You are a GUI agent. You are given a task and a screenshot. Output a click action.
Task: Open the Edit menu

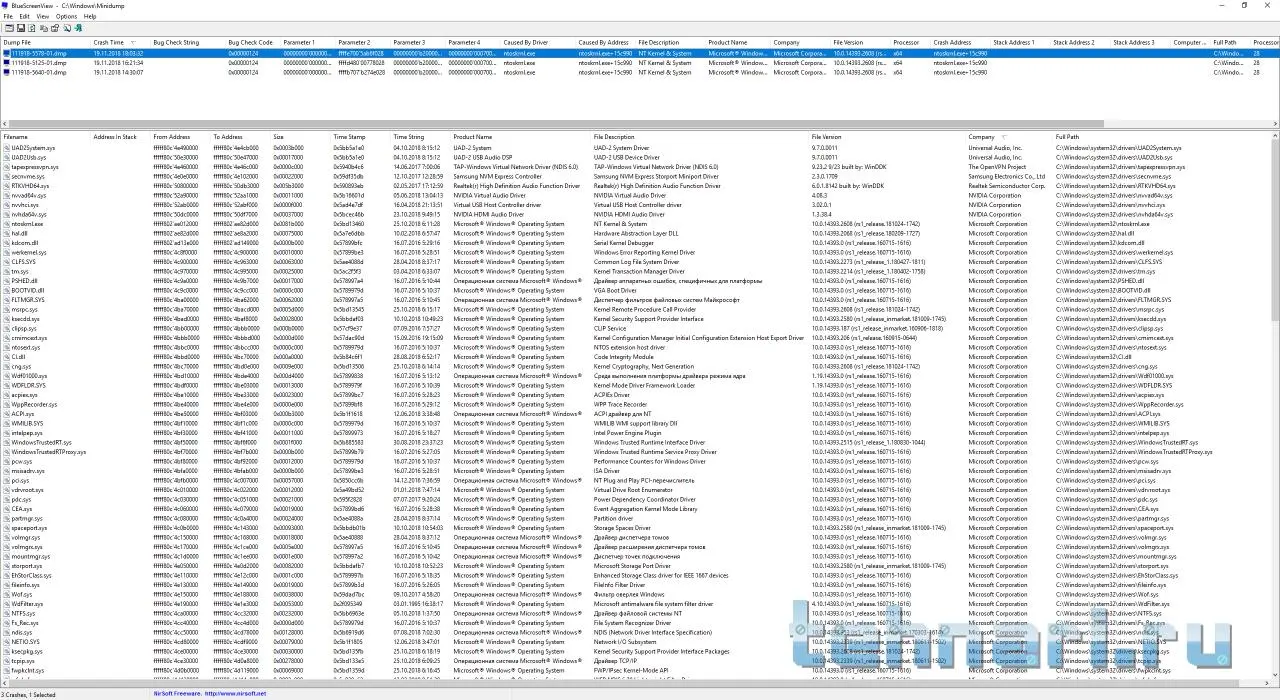coord(25,17)
